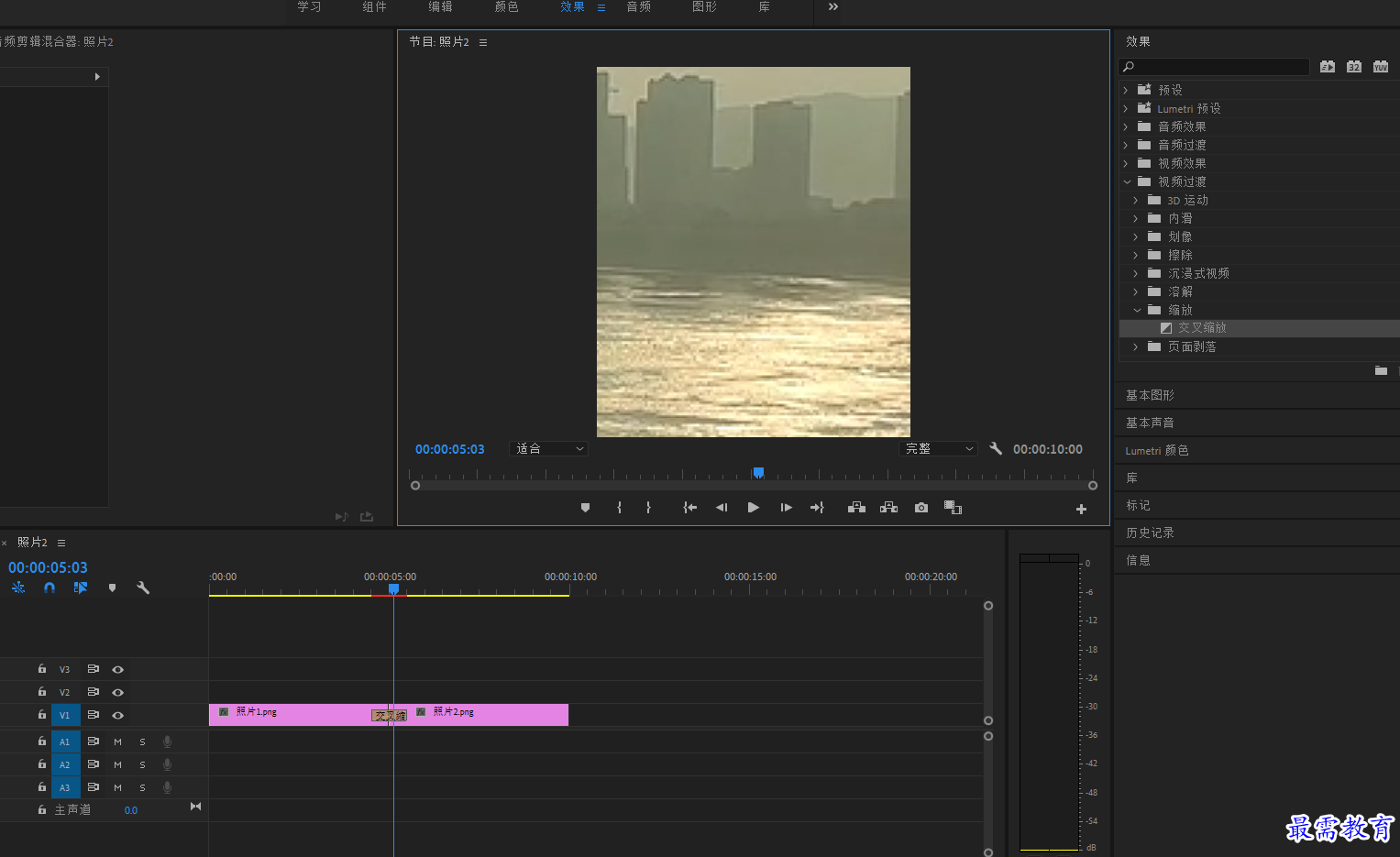Switch to 学习 workspace tab

[x=309, y=6]
